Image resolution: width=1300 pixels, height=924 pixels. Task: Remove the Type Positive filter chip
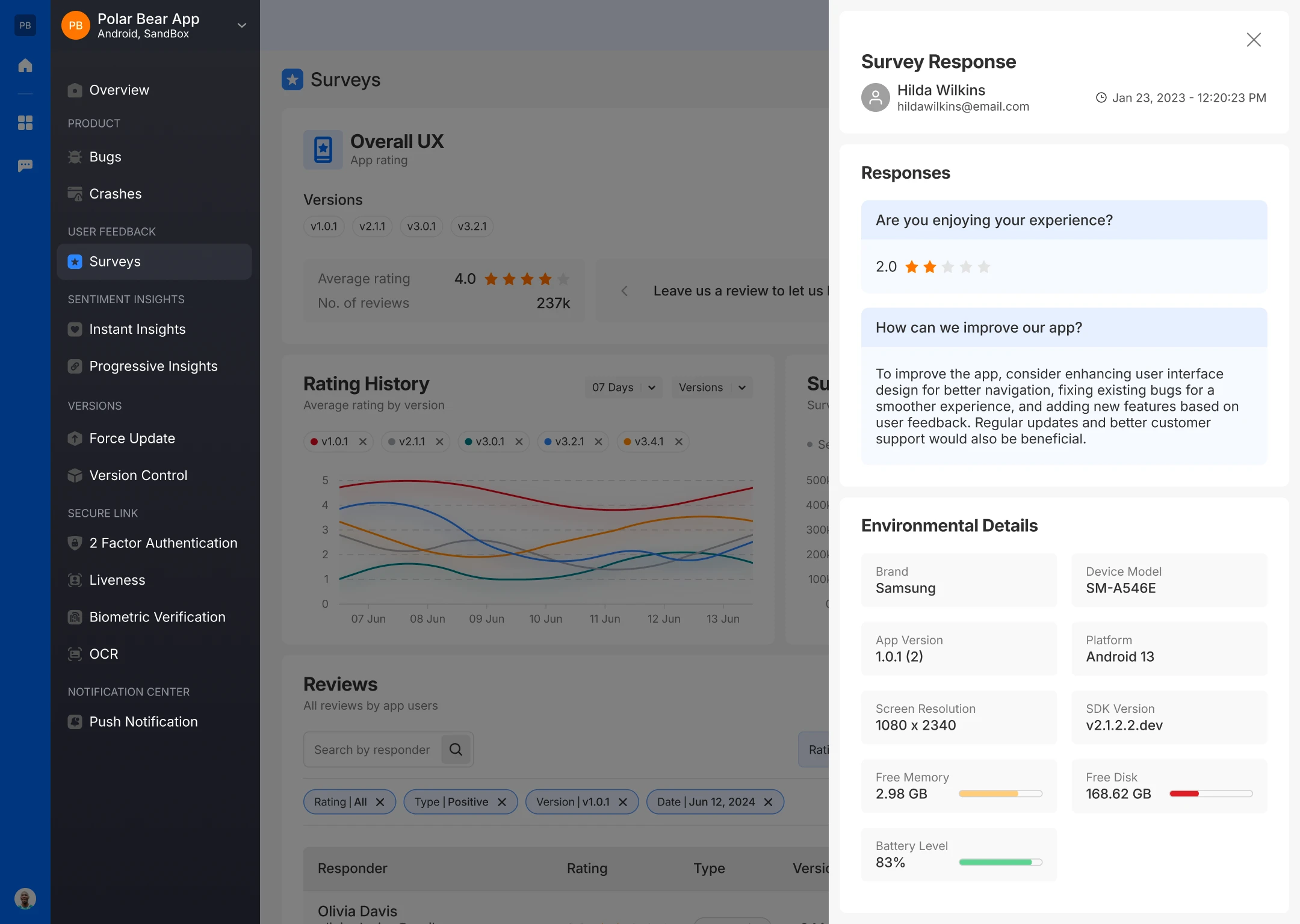pos(502,802)
